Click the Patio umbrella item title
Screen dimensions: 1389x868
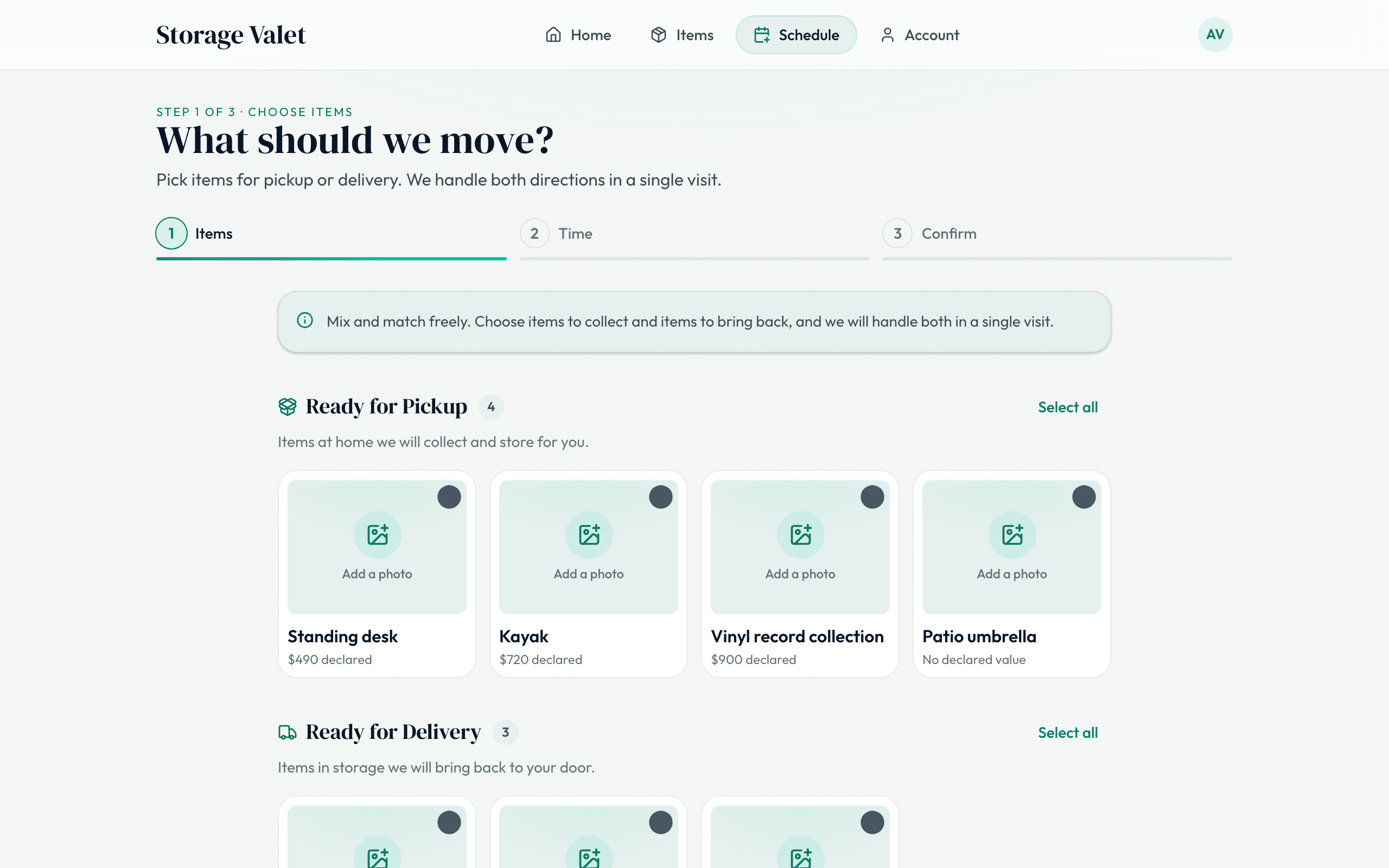point(979,636)
